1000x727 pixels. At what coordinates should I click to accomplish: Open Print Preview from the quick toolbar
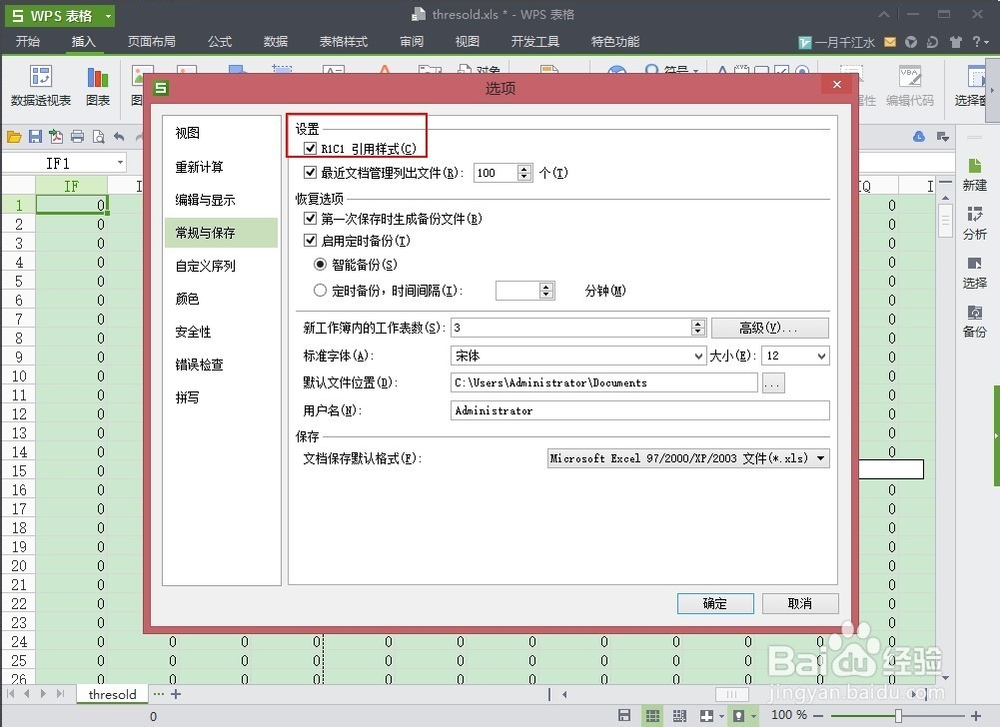click(97, 137)
